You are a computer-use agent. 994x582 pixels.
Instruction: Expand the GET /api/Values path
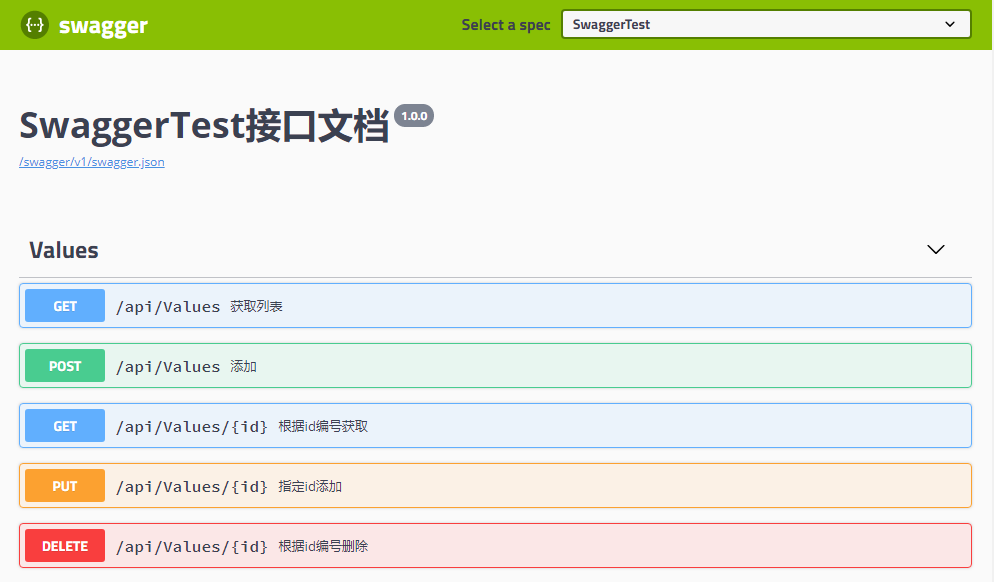[168, 307]
